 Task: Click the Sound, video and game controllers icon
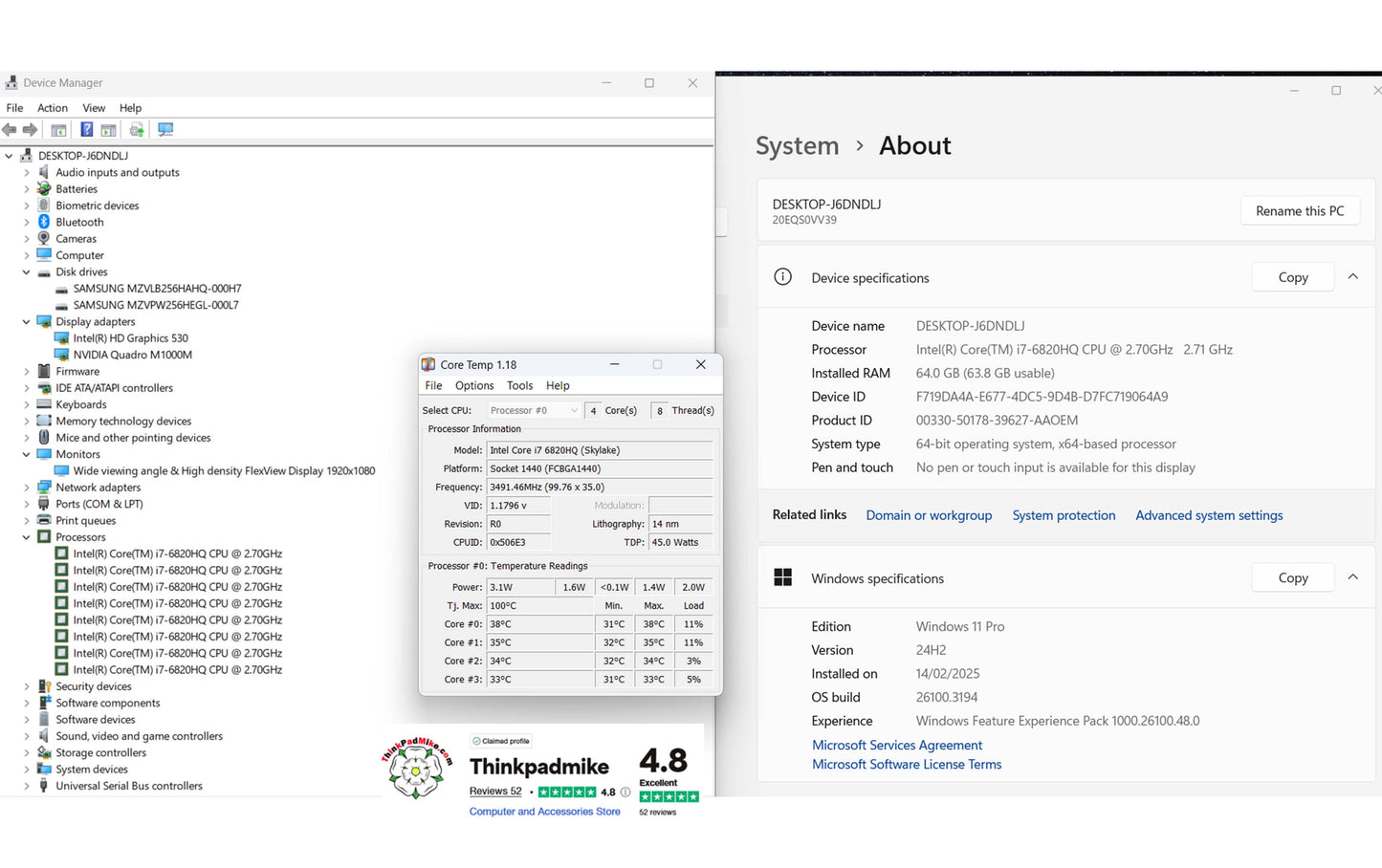pyautogui.click(x=44, y=736)
